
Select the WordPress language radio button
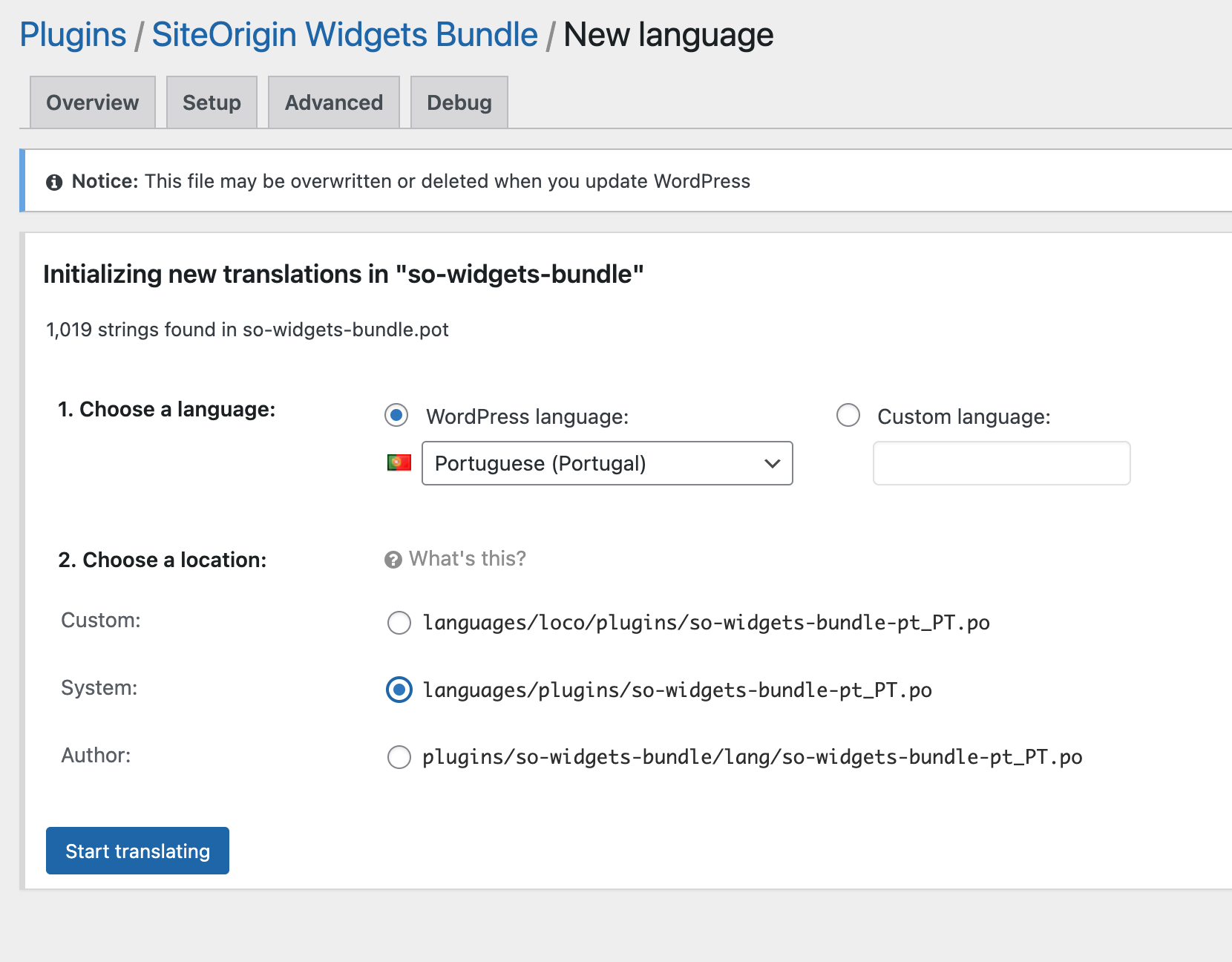point(396,416)
